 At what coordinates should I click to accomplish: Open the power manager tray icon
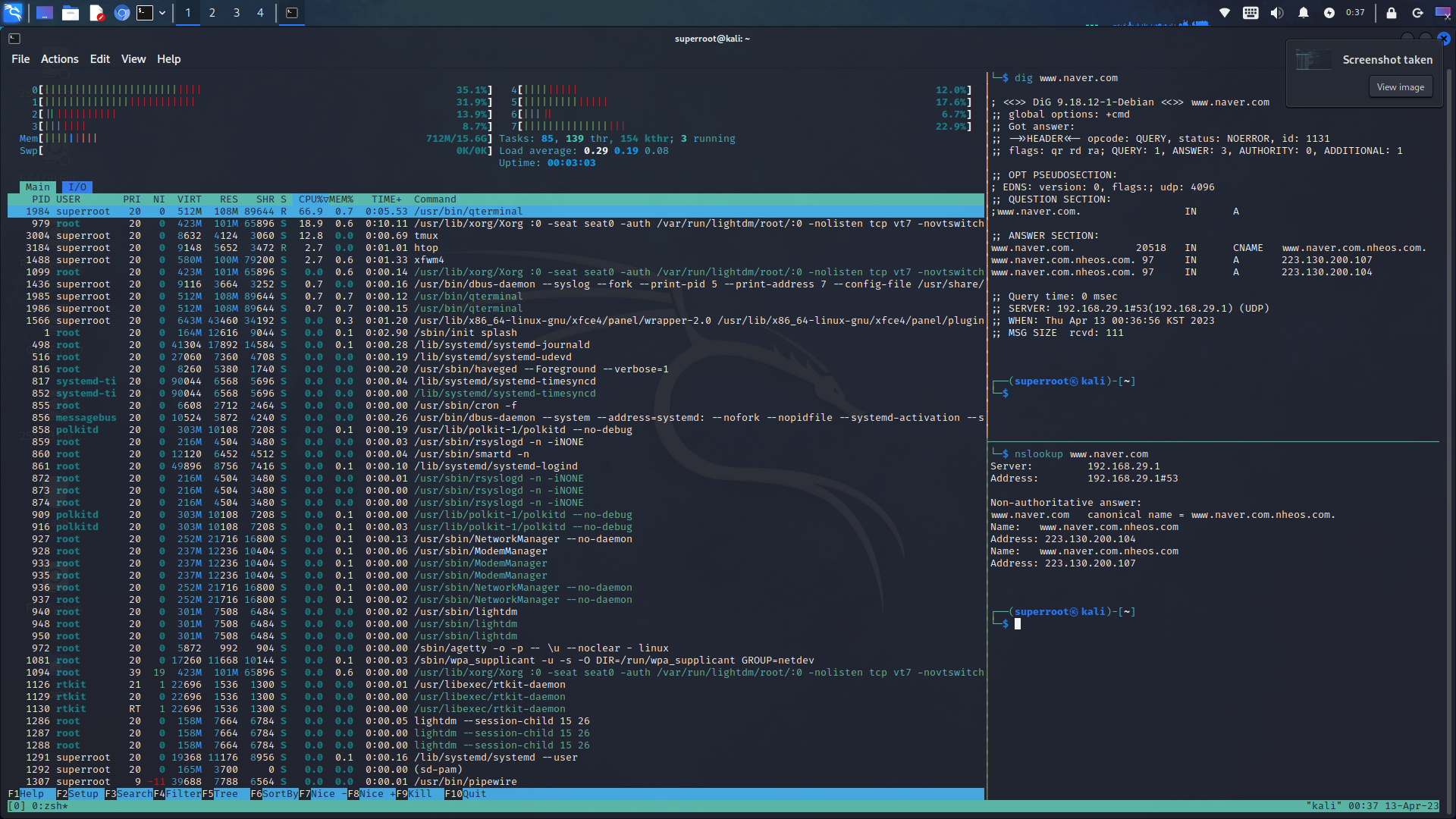1328,13
